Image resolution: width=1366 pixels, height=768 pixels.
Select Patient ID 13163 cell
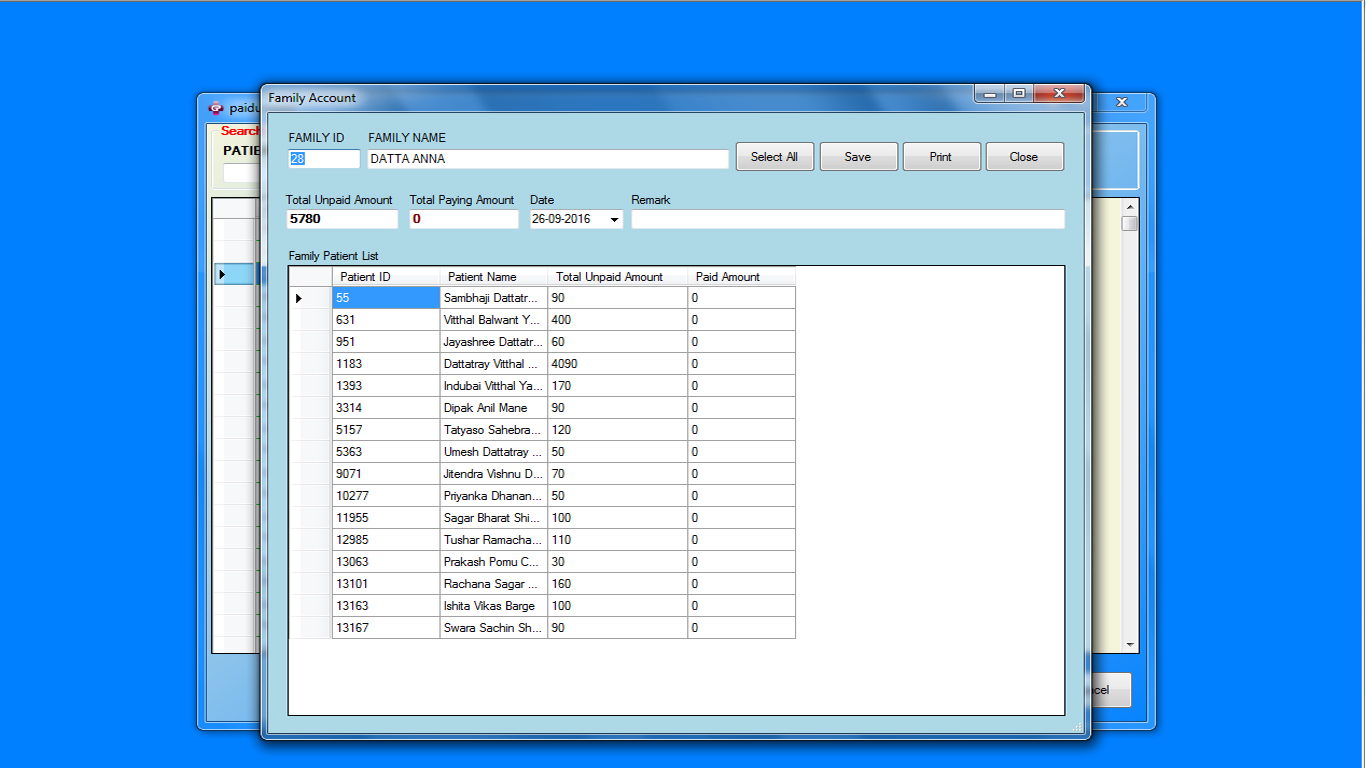[386, 606]
